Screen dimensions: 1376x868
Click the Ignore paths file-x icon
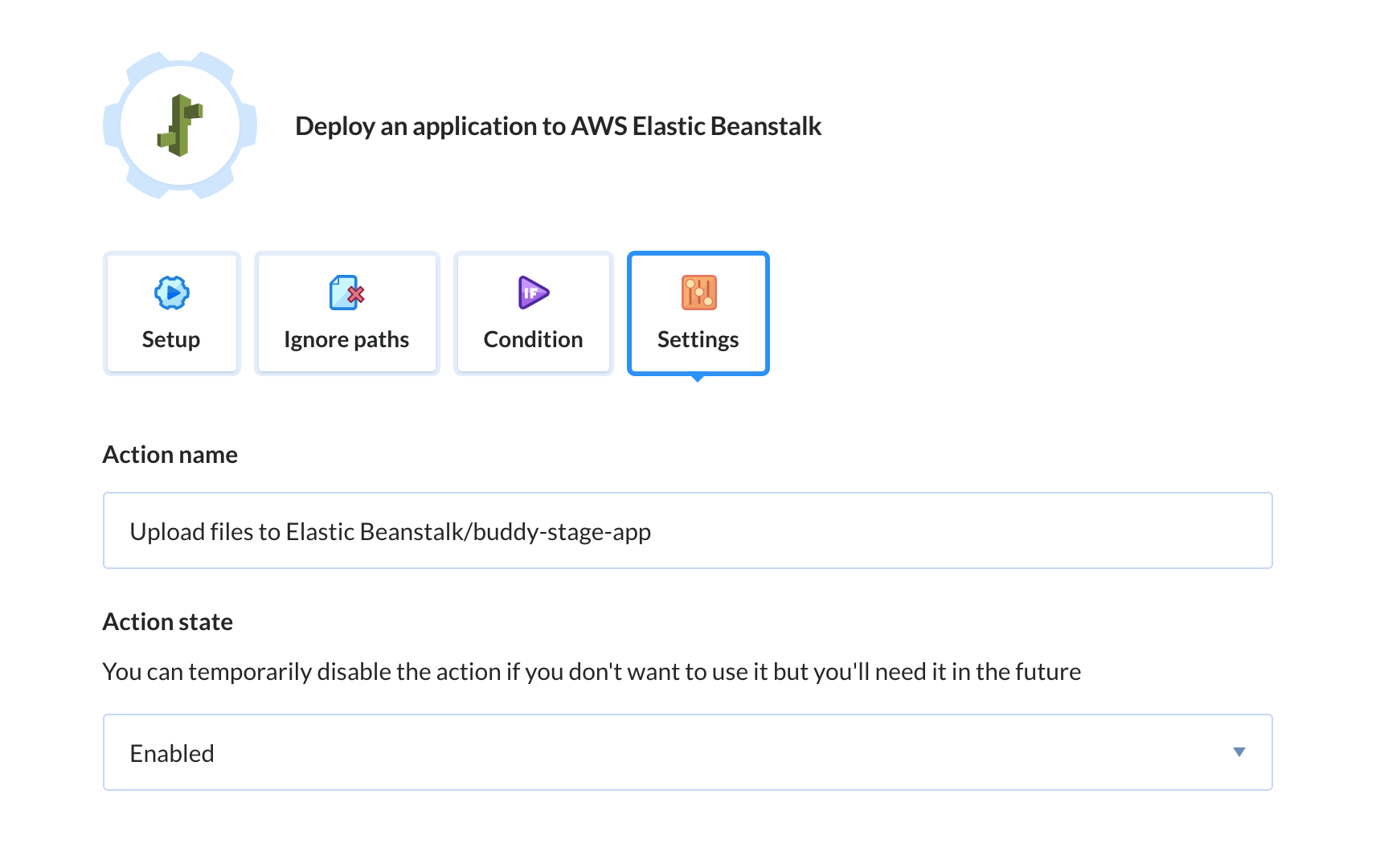pos(346,293)
